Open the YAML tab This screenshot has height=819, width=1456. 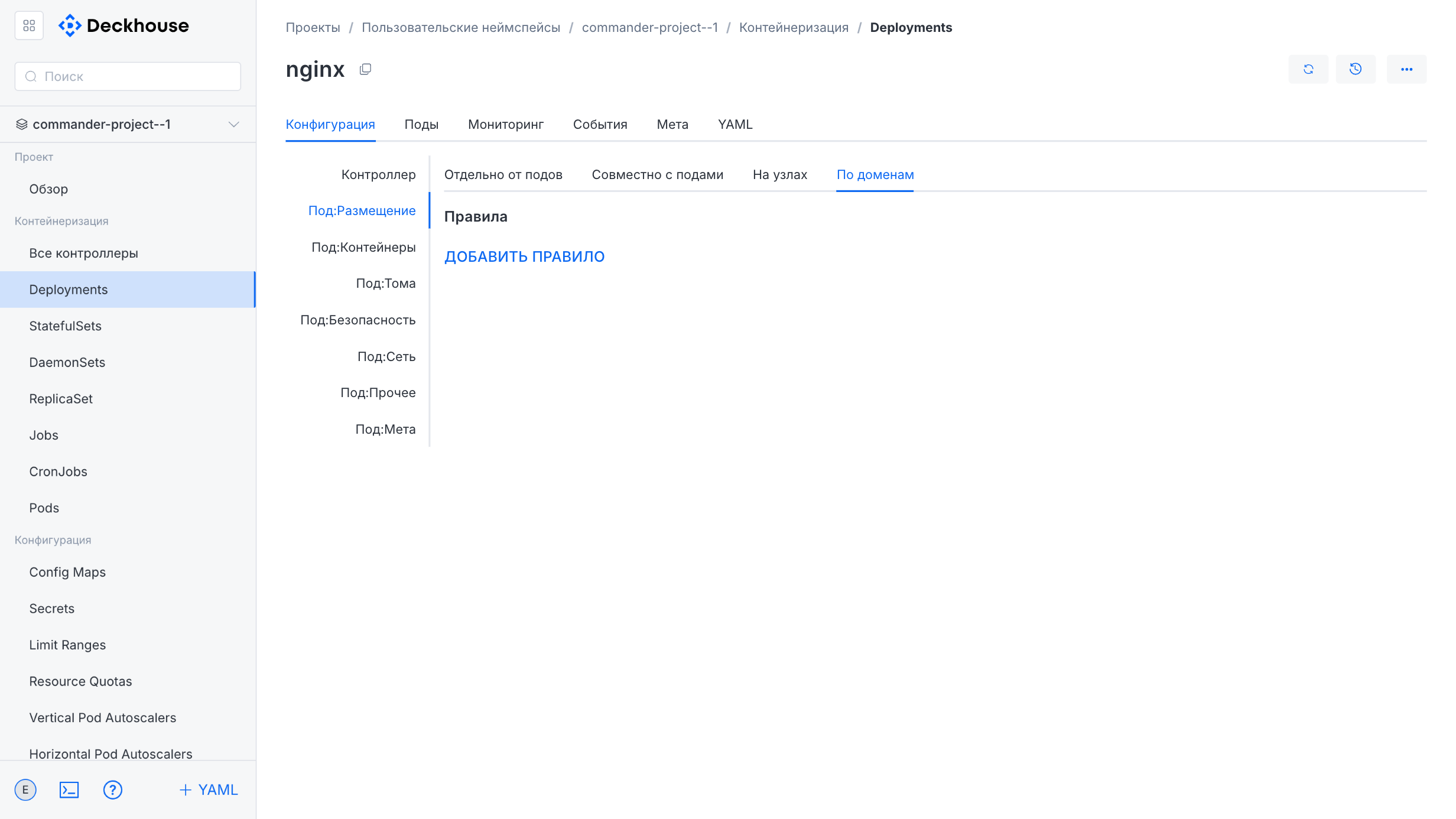(x=735, y=124)
